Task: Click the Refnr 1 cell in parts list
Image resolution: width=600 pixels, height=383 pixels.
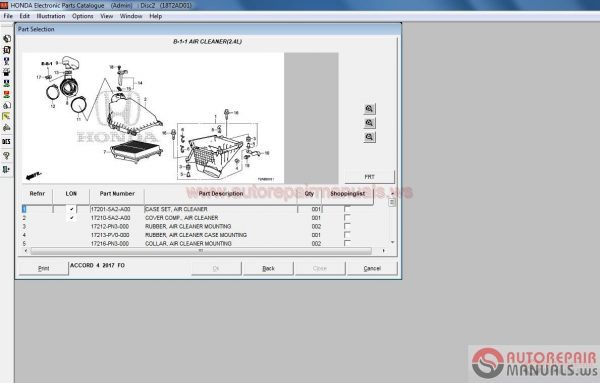Action: 37,209
